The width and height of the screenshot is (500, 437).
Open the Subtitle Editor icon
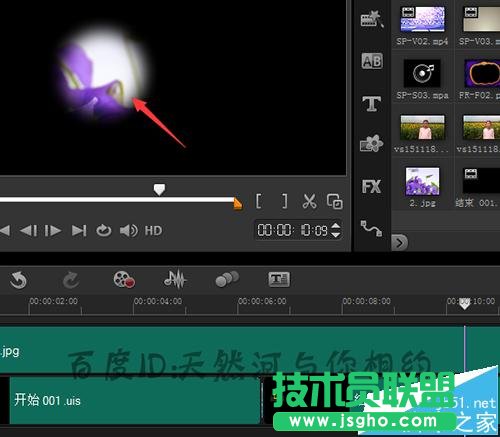pos(279,279)
